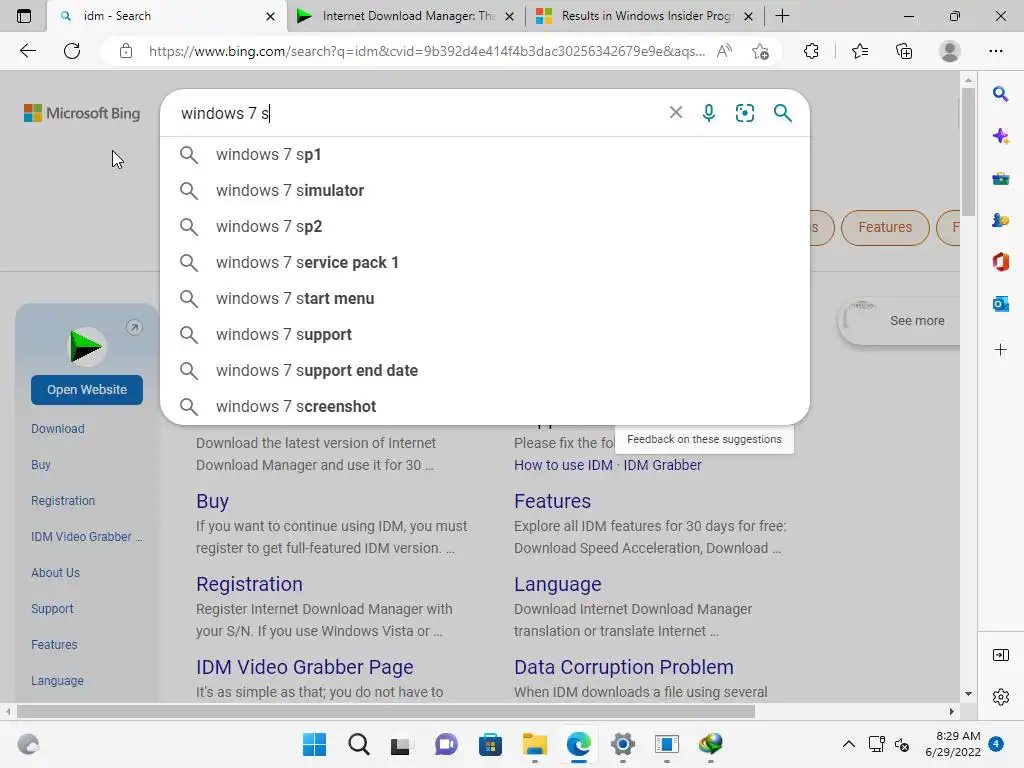
Task: View site information lock icon
Action: pos(126,51)
